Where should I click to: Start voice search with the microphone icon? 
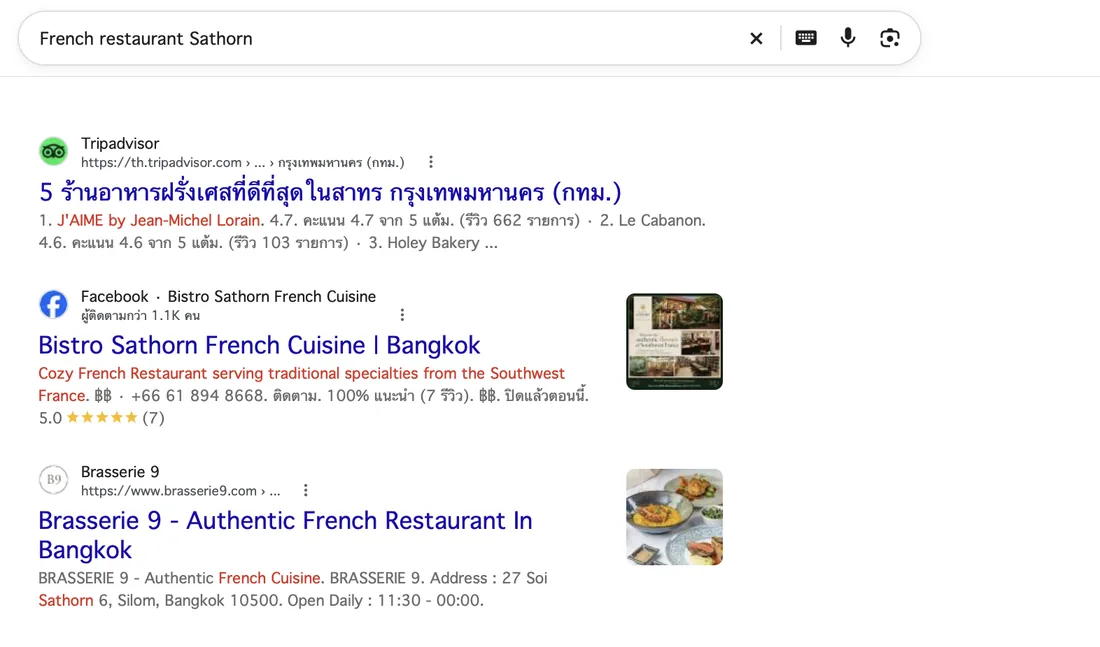pyautogui.click(x=847, y=38)
